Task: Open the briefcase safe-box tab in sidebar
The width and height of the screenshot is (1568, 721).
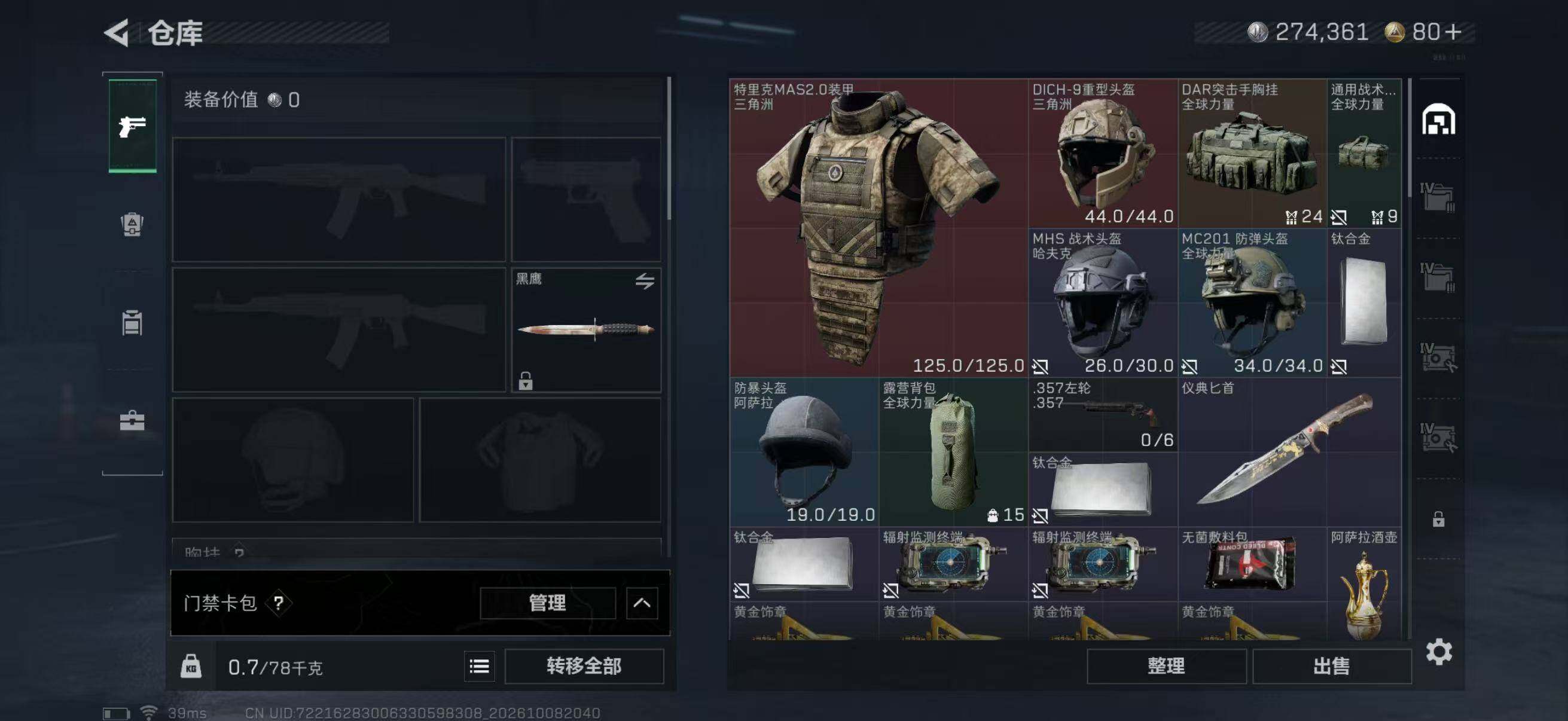Action: click(132, 421)
